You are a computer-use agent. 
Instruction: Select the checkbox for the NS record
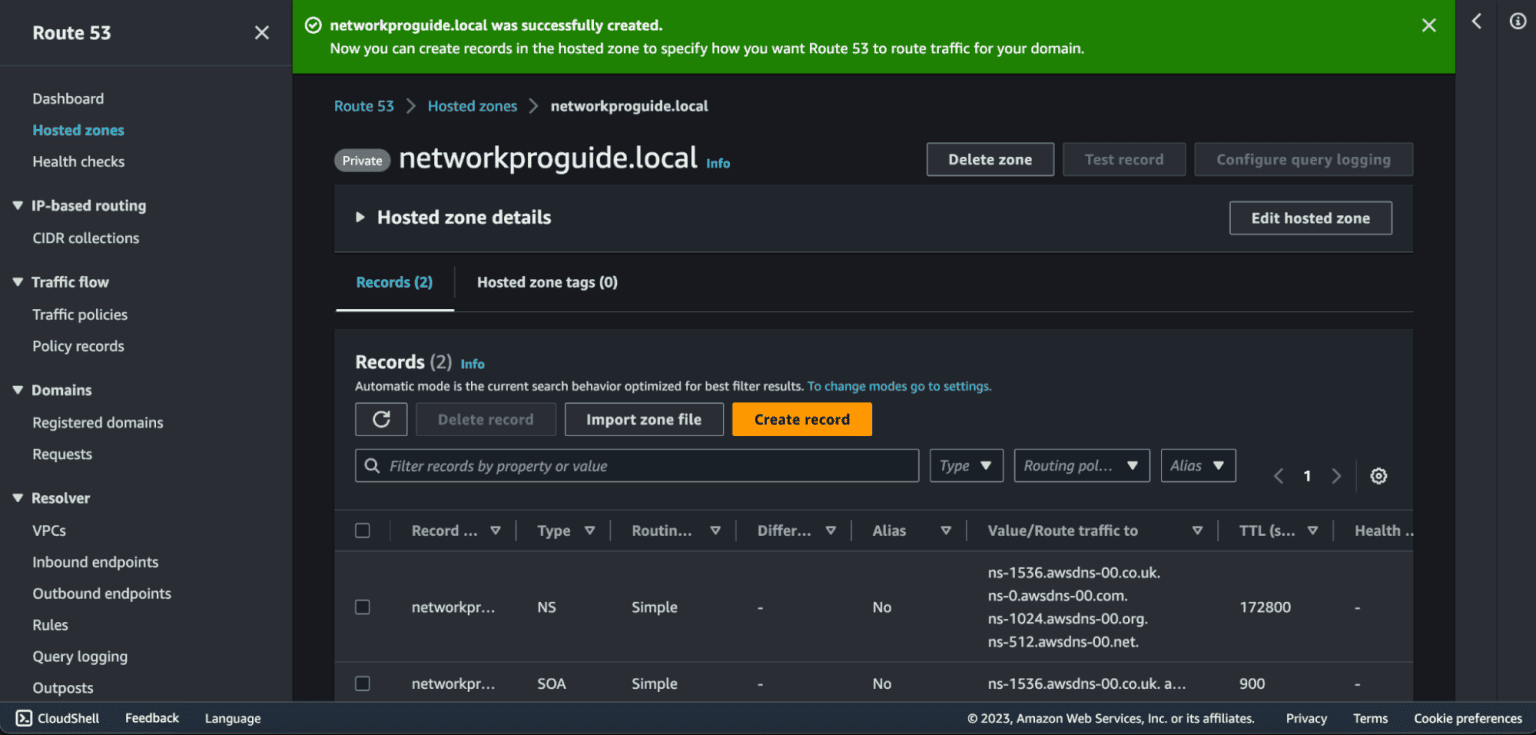(362, 607)
